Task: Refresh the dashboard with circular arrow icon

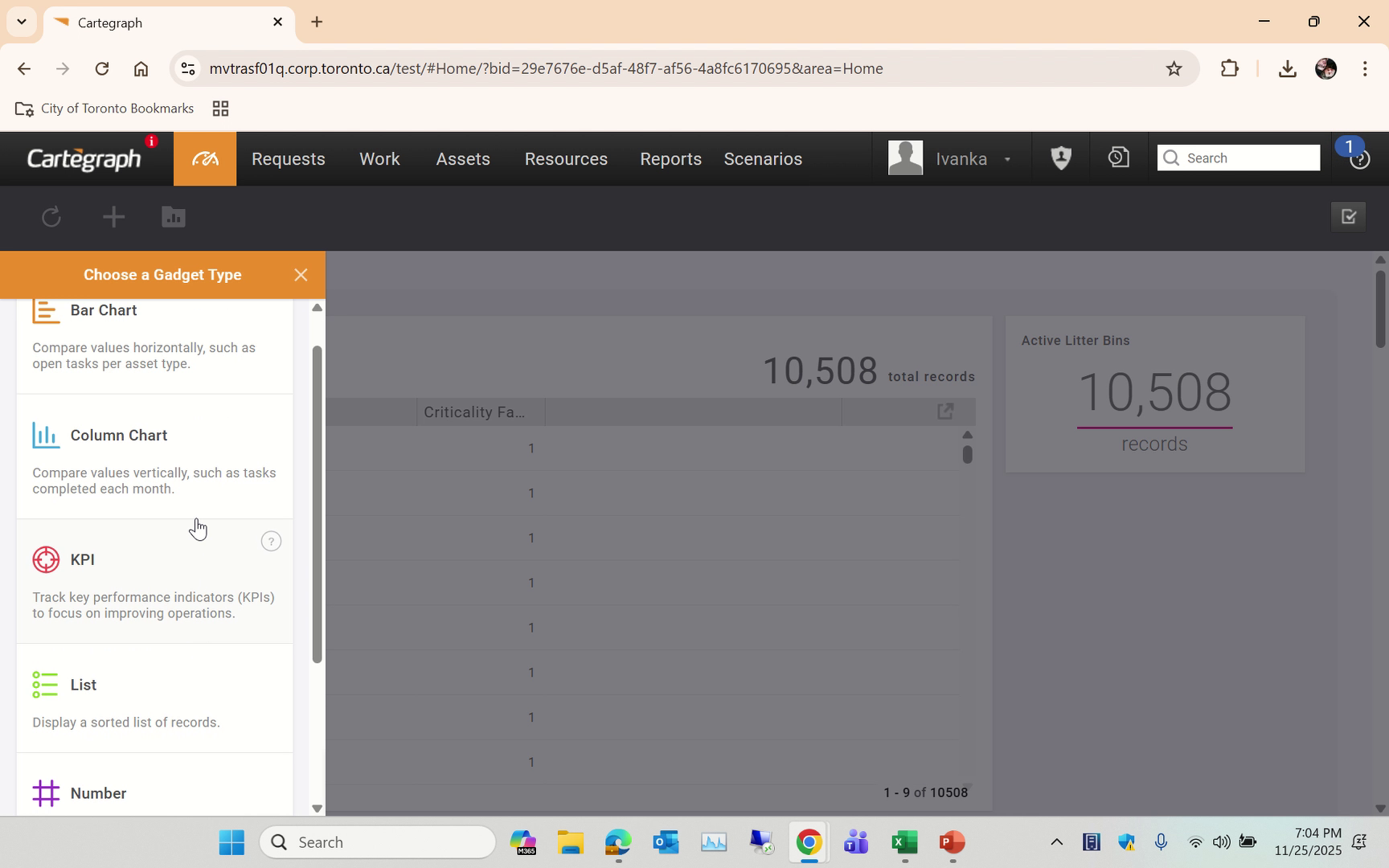Action: coord(51,217)
